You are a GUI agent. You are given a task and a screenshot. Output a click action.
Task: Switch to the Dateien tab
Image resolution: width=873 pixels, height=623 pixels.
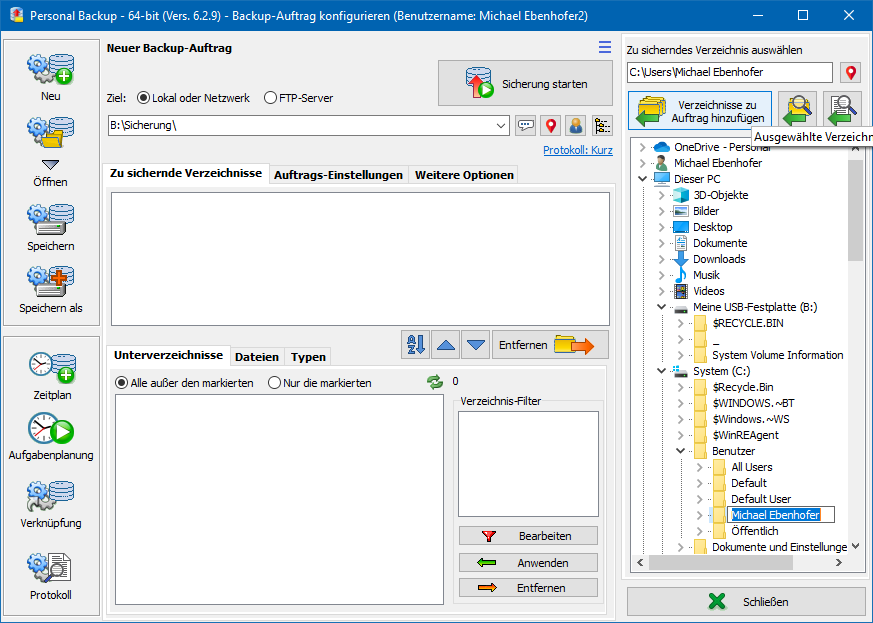pyautogui.click(x=257, y=357)
